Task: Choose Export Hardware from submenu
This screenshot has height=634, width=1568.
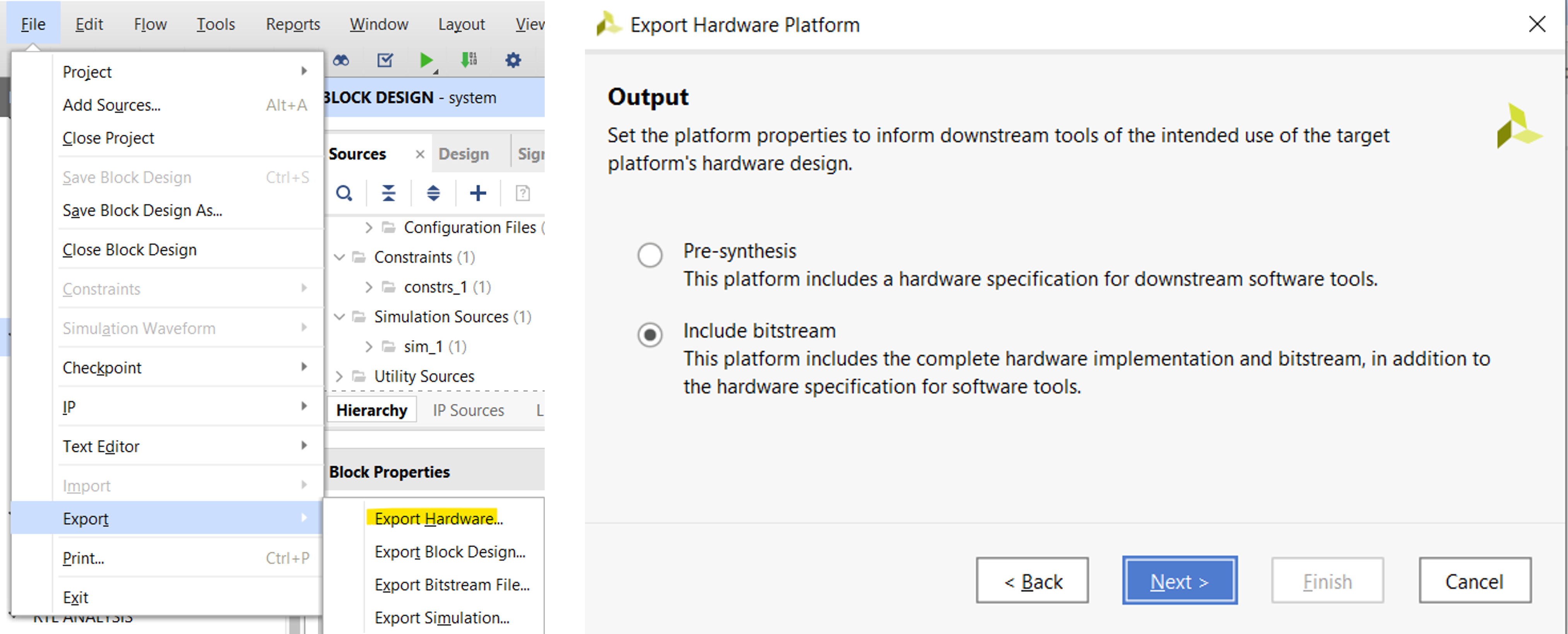Action: click(438, 518)
